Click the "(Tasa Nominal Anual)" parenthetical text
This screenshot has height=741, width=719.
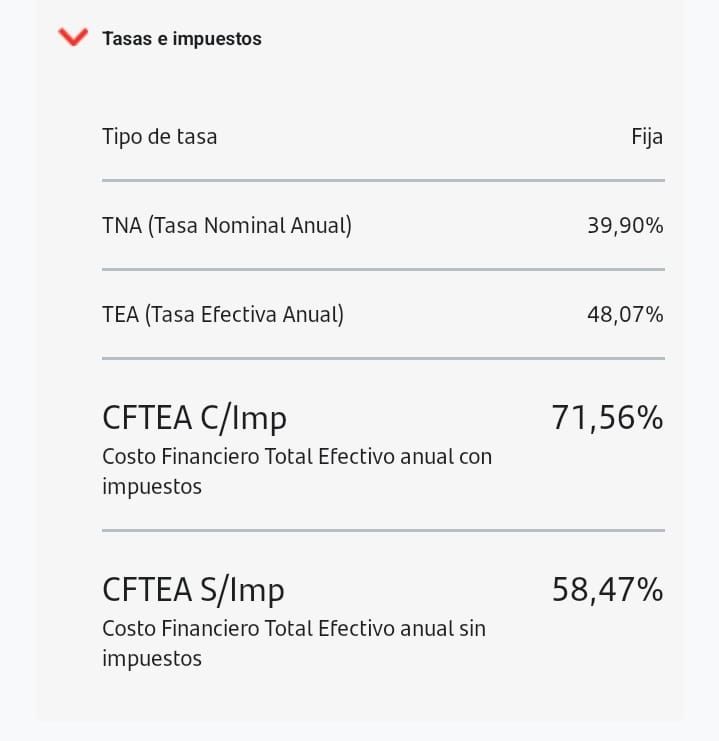click(x=250, y=226)
